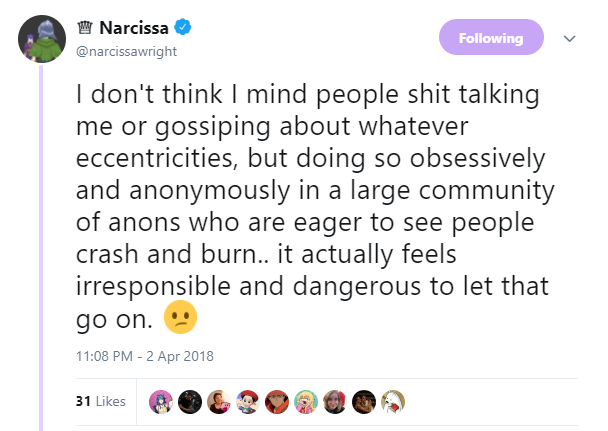The height and width of the screenshot is (431, 608).
Task: Click the blue verified badge
Action: click(183, 27)
